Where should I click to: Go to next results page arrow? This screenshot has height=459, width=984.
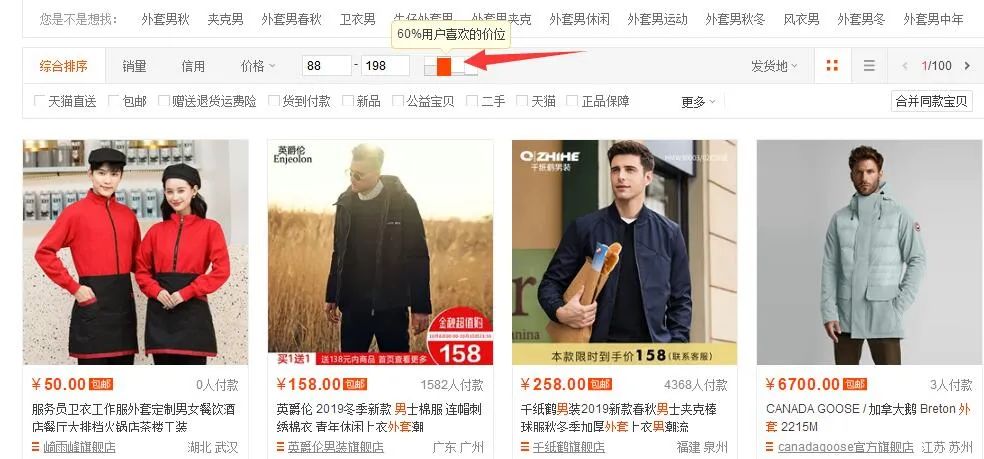tap(967, 65)
